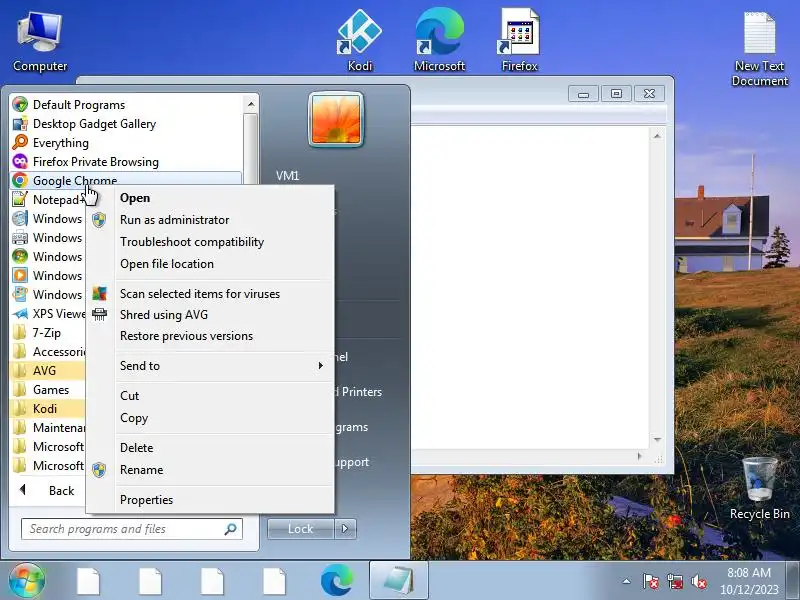Open the Computer desktop icon
This screenshot has width=800, height=600.
click(x=40, y=43)
